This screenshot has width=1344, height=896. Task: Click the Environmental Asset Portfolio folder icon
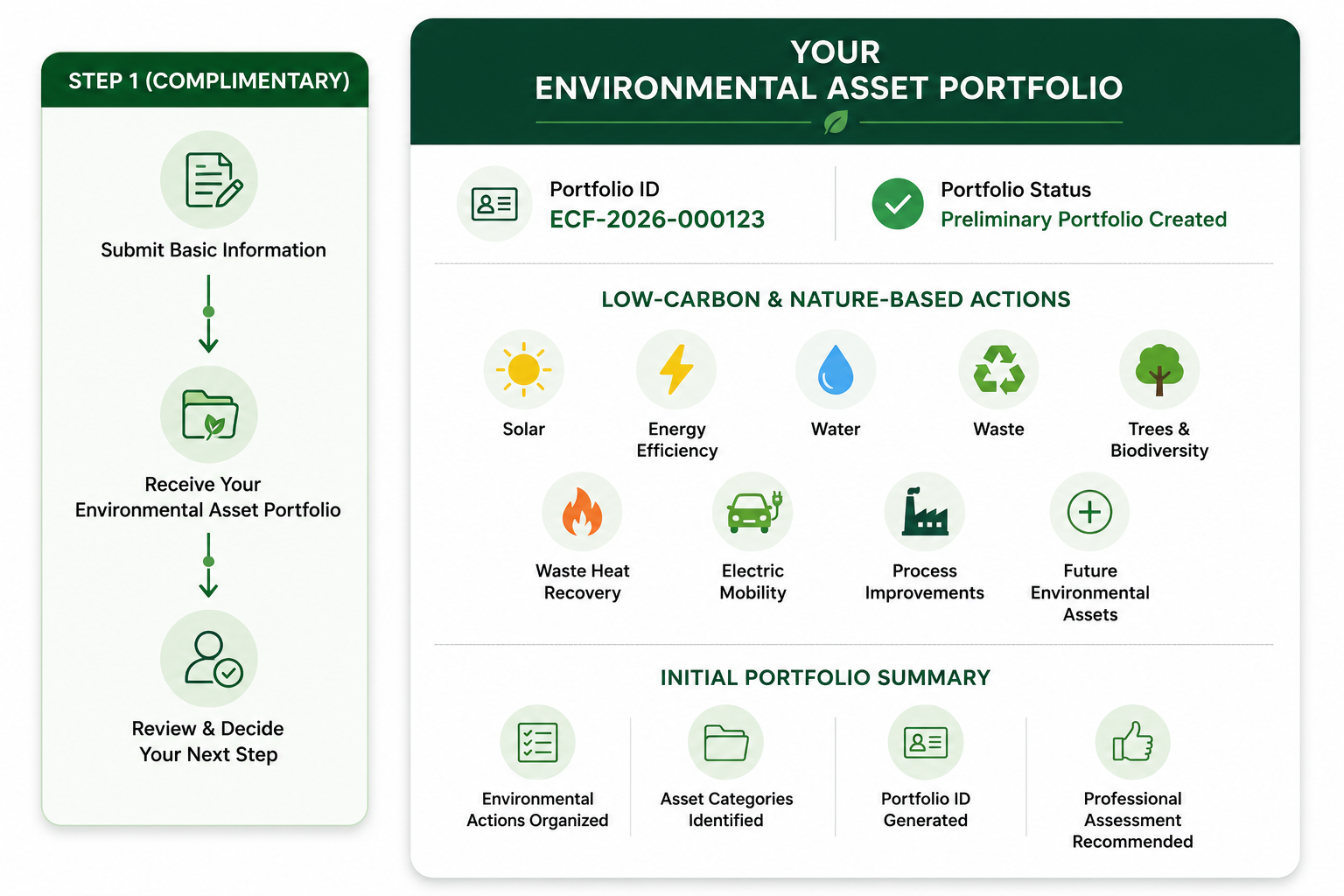(209, 414)
